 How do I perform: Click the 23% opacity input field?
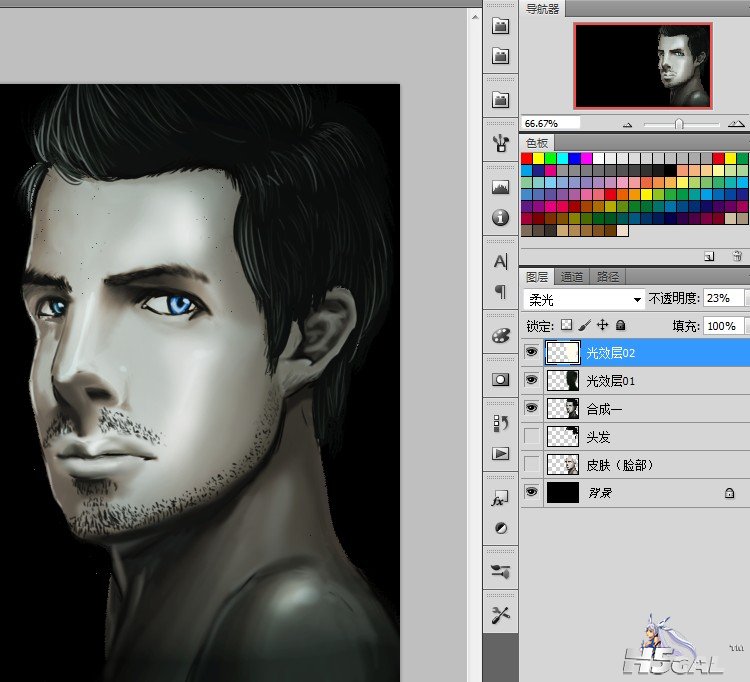click(724, 298)
